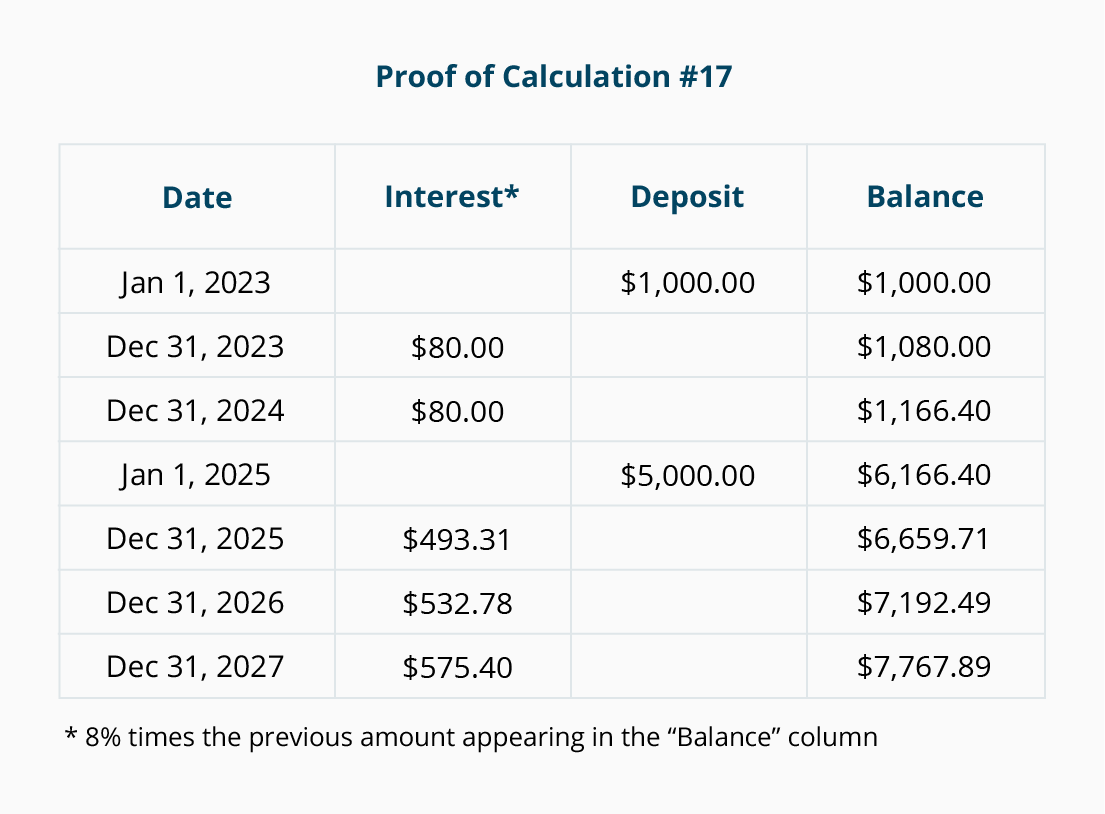
Task: Click the "Proof of Calculation #17" title
Action: click(553, 77)
